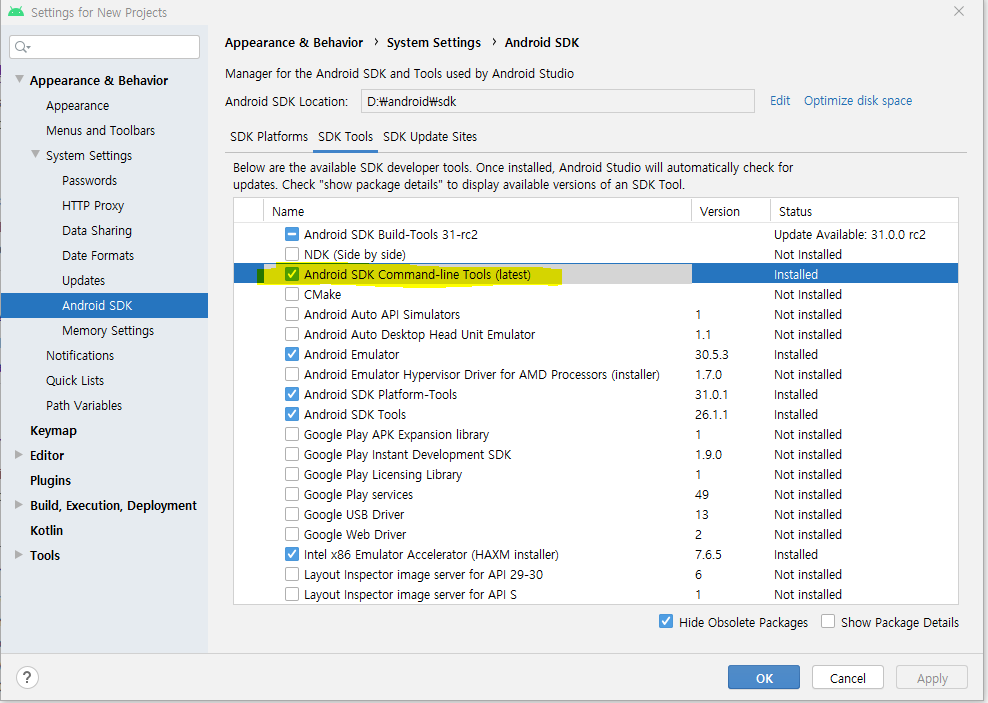
Task: Switch to the SDK Platforms tab
Action: pyautogui.click(x=269, y=137)
